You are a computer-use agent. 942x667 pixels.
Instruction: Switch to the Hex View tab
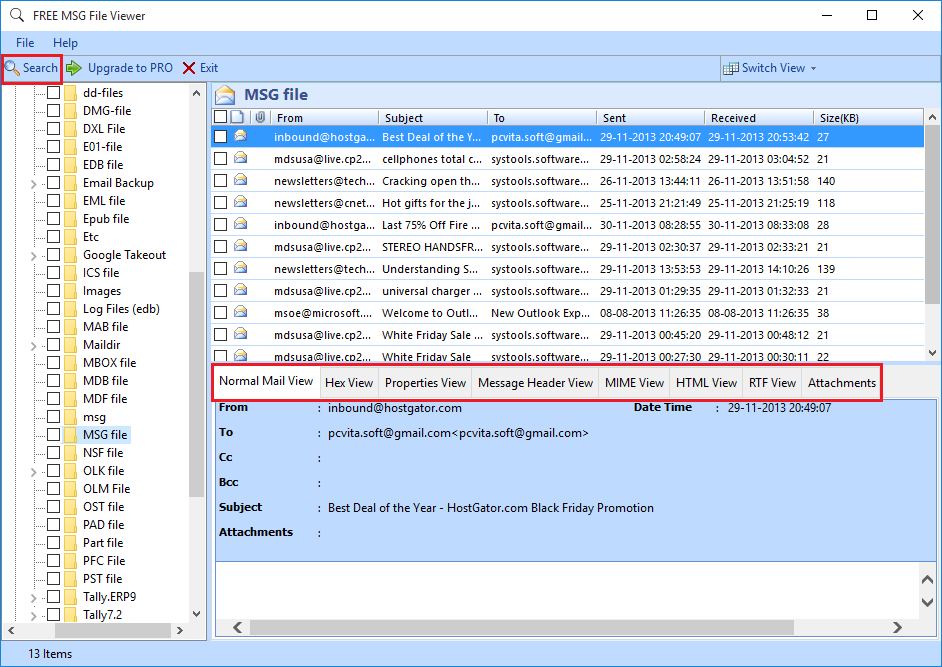(349, 383)
